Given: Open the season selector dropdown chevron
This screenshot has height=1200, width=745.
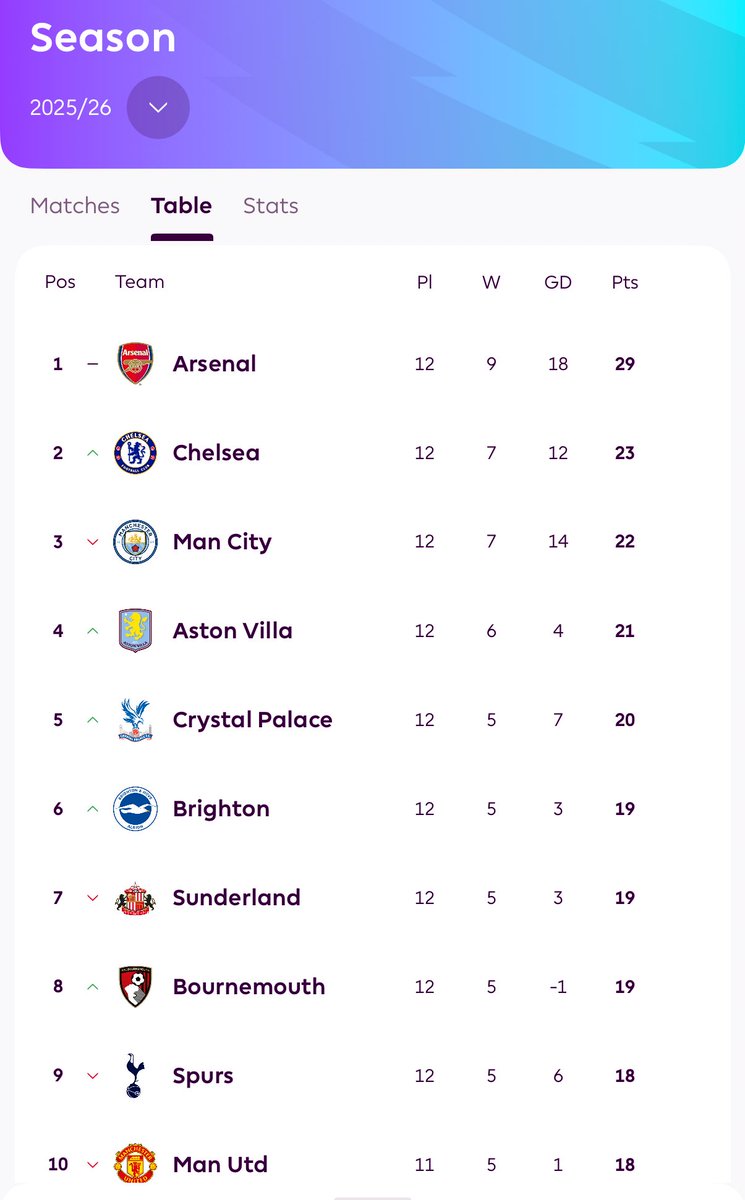Looking at the screenshot, I should coord(158,107).
